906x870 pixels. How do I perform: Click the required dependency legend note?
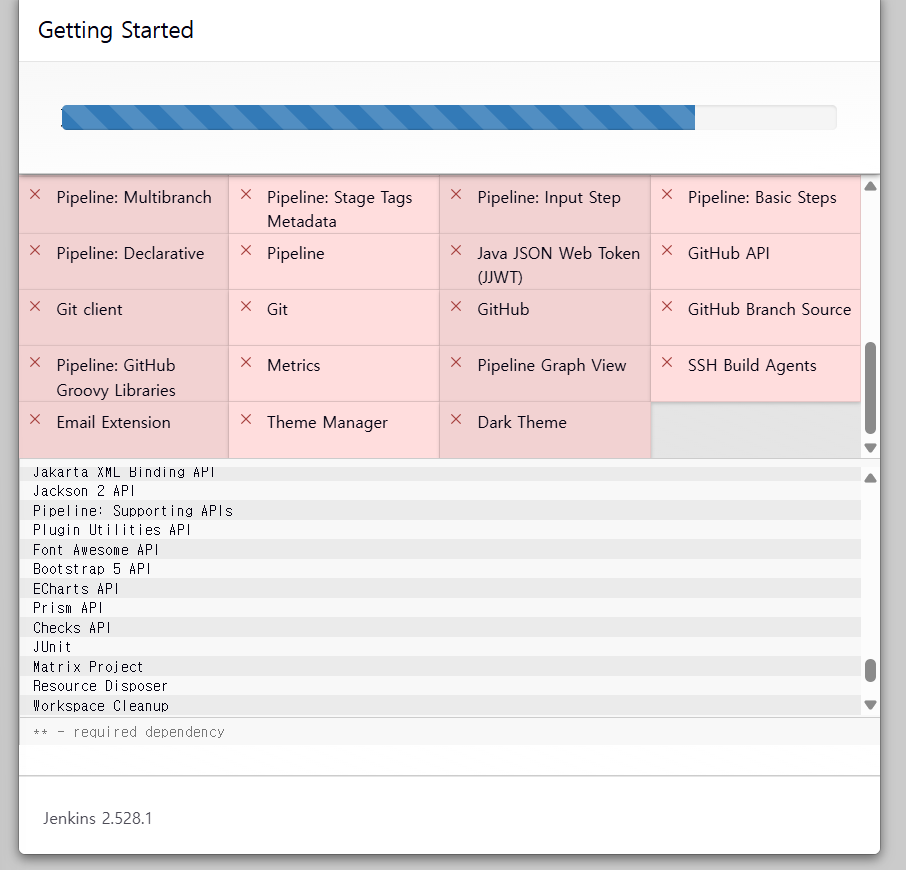129,732
